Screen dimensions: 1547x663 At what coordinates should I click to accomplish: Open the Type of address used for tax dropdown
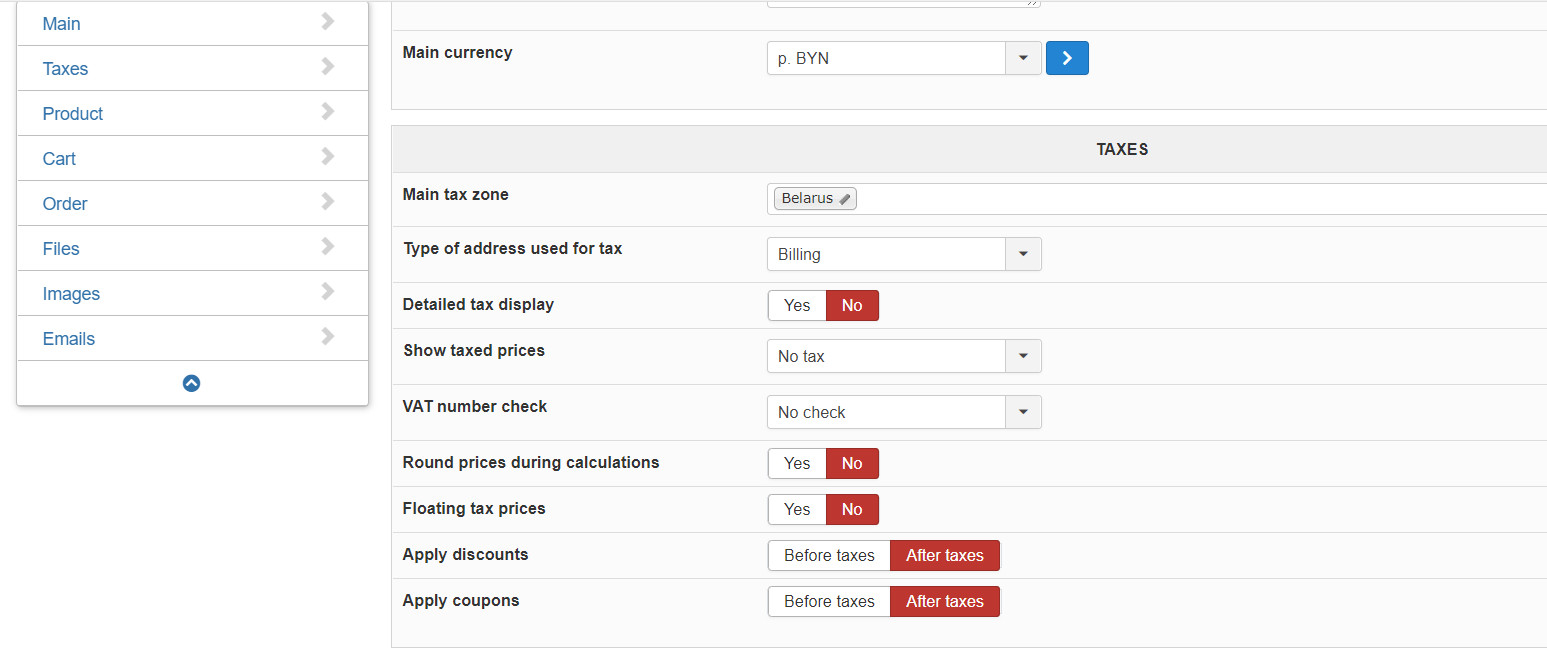click(1023, 254)
